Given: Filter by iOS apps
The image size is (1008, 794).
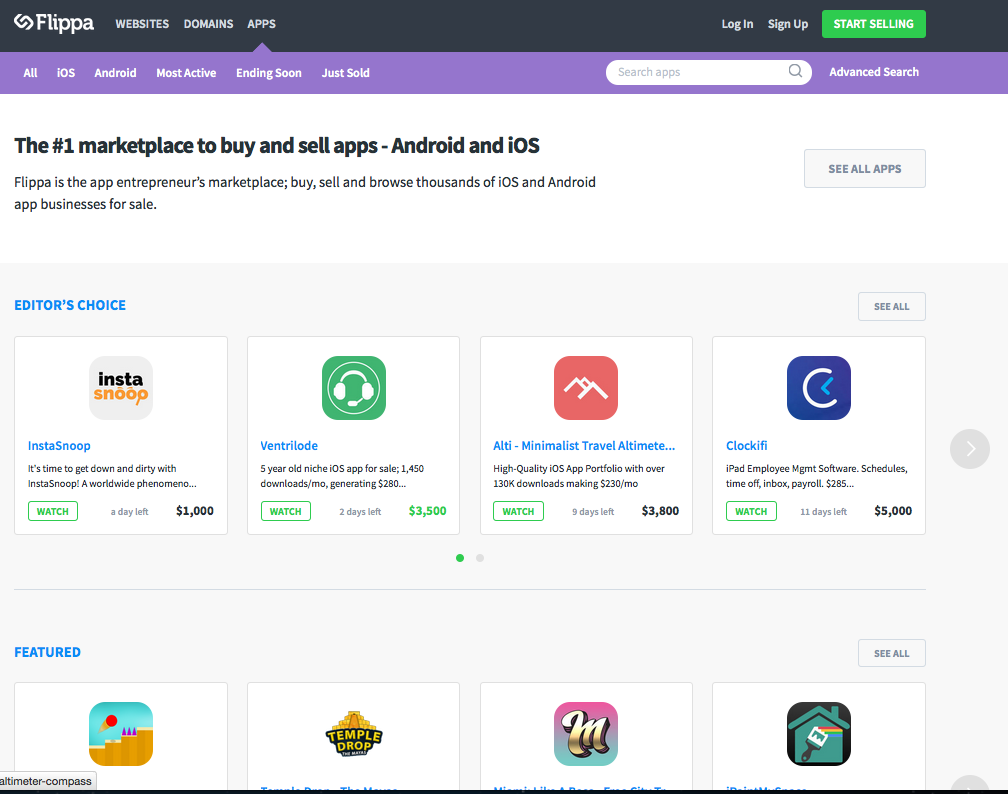Looking at the screenshot, I should click(x=66, y=73).
